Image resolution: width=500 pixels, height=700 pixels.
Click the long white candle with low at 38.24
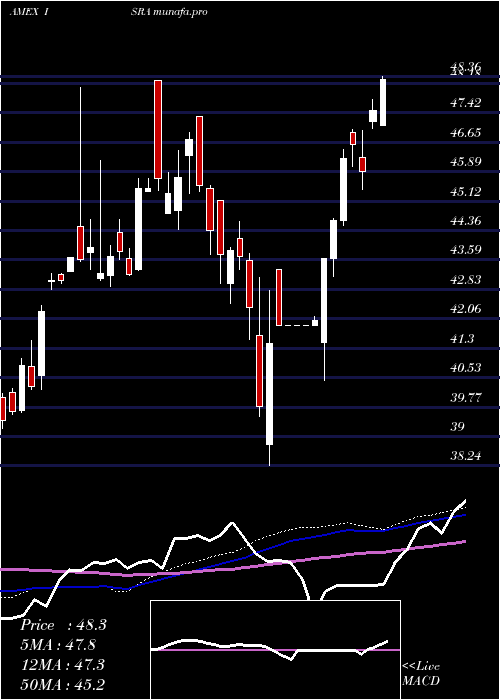(x=269, y=394)
